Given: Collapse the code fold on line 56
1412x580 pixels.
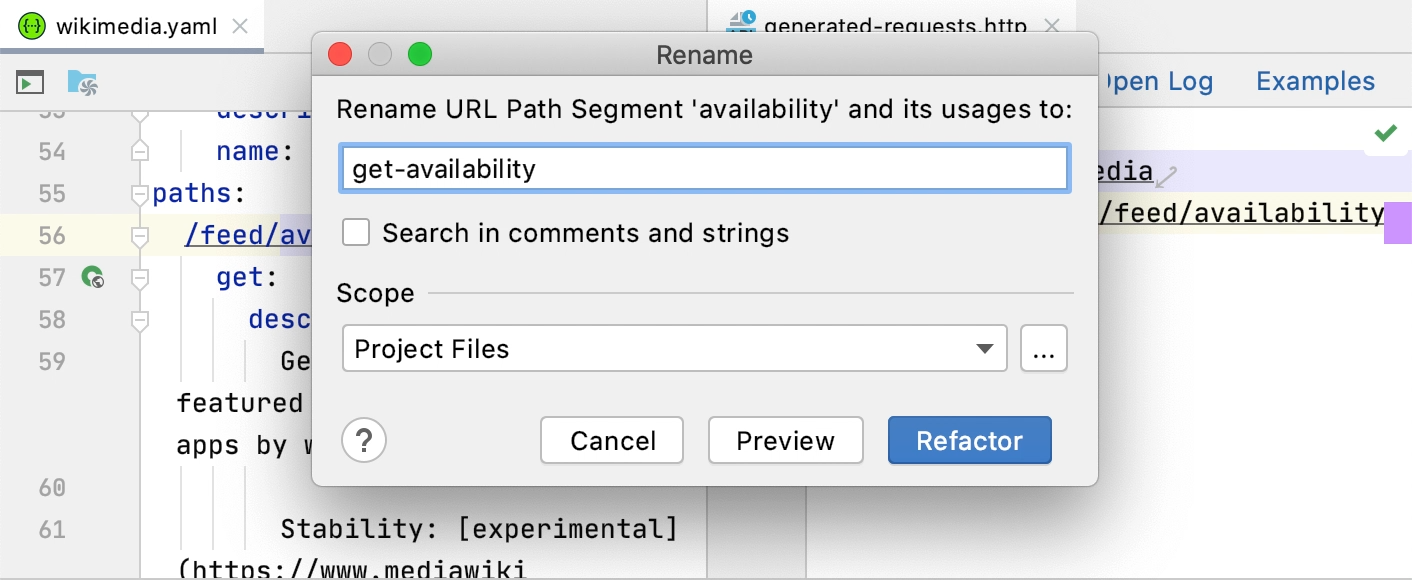Looking at the screenshot, I should 138,236.
